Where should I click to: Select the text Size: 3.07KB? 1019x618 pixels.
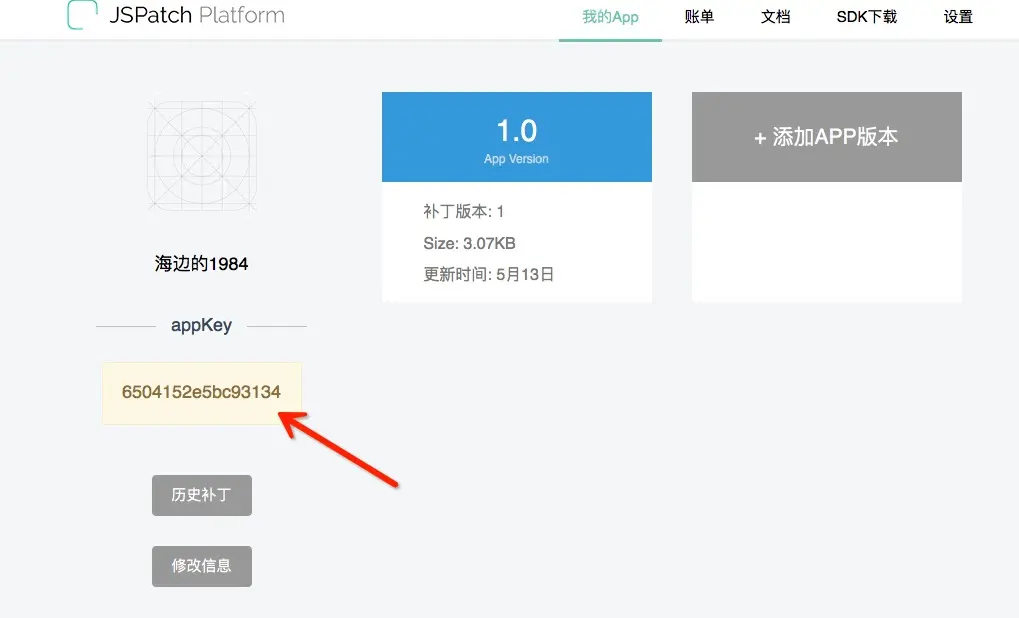click(x=469, y=244)
